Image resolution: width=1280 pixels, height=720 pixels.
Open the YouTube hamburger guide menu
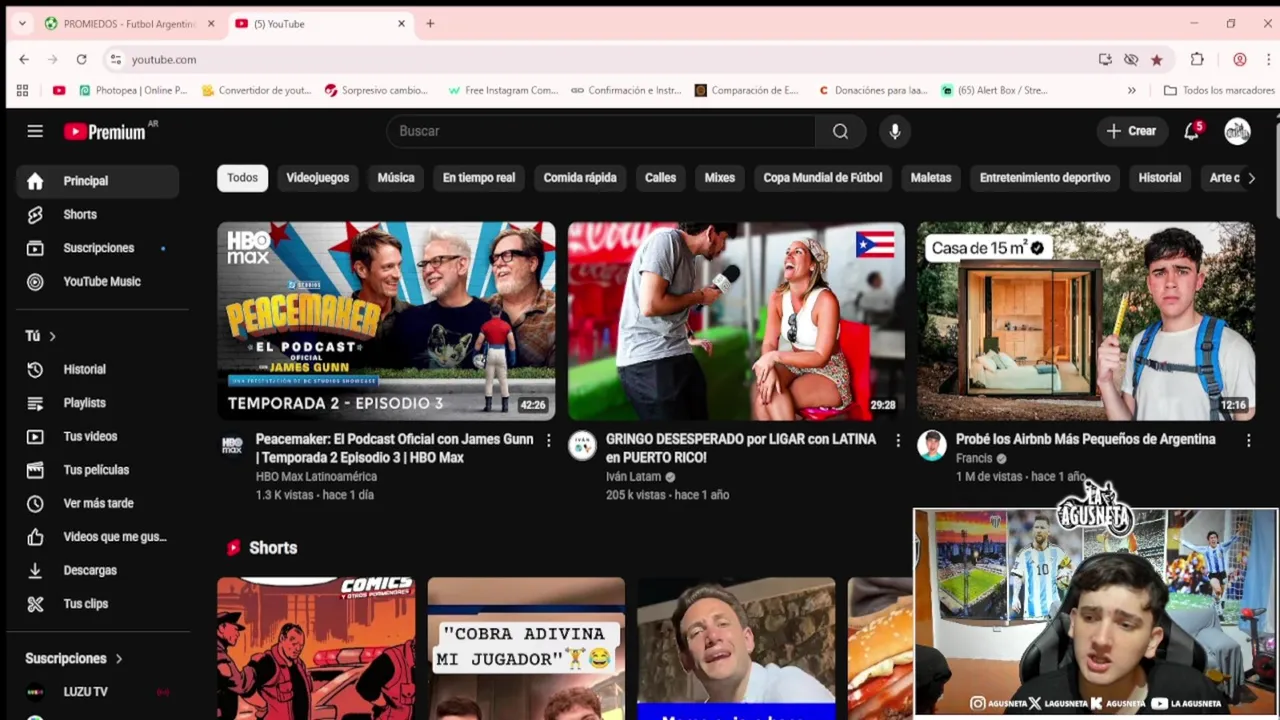(35, 131)
